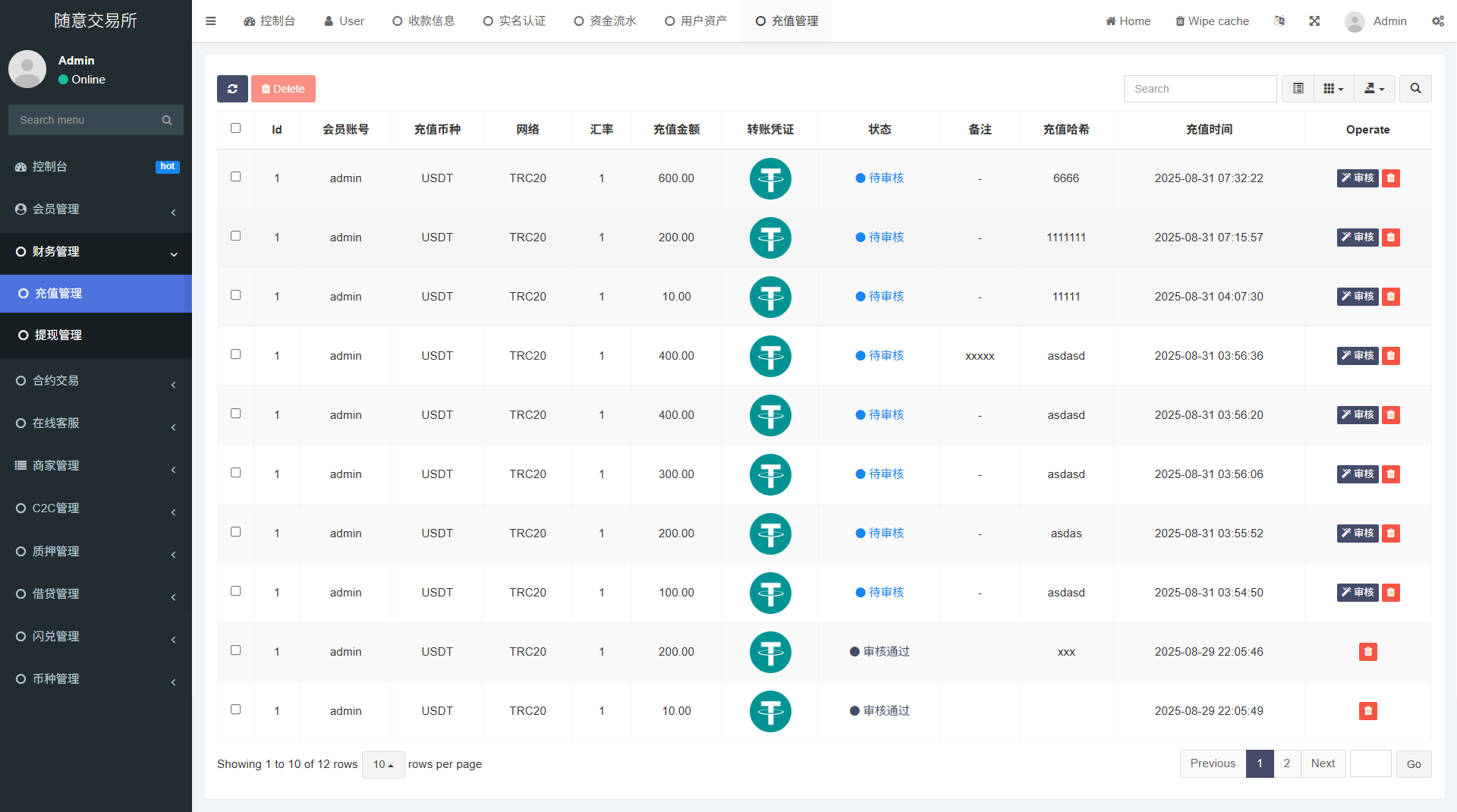Click the fullscreen expand icon in header
Image resolution: width=1457 pixels, height=812 pixels.
pos(1314,21)
